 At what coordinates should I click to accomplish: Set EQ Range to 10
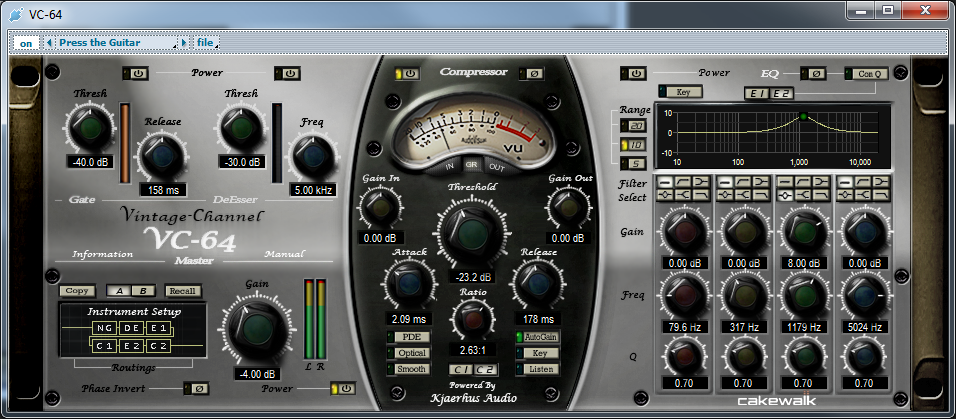point(633,145)
